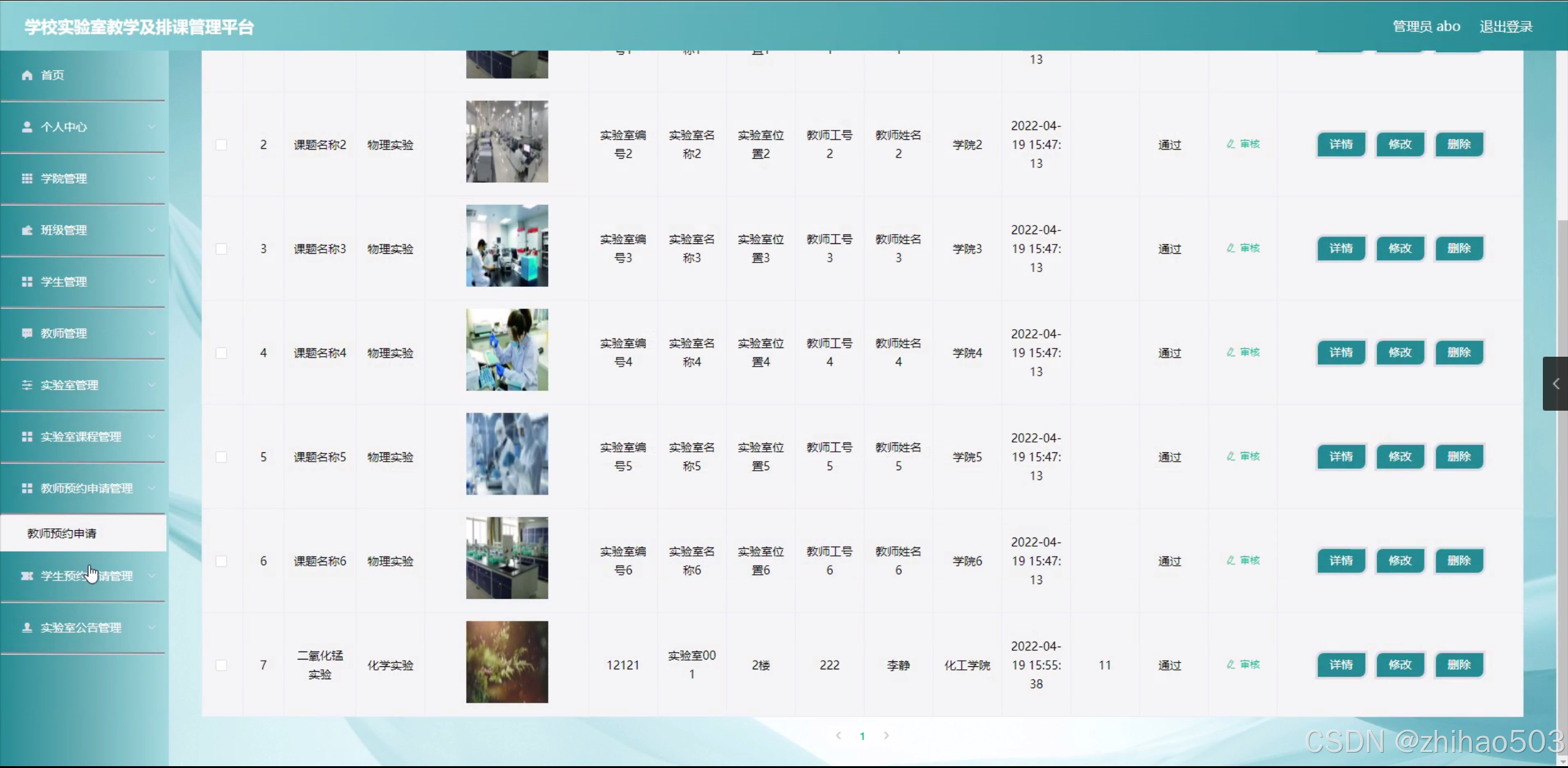Viewport: 1568px width, 768px height.
Task: Click the chat icon beside 教师管理
Action: pyautogui.click(x=27, y=333)
